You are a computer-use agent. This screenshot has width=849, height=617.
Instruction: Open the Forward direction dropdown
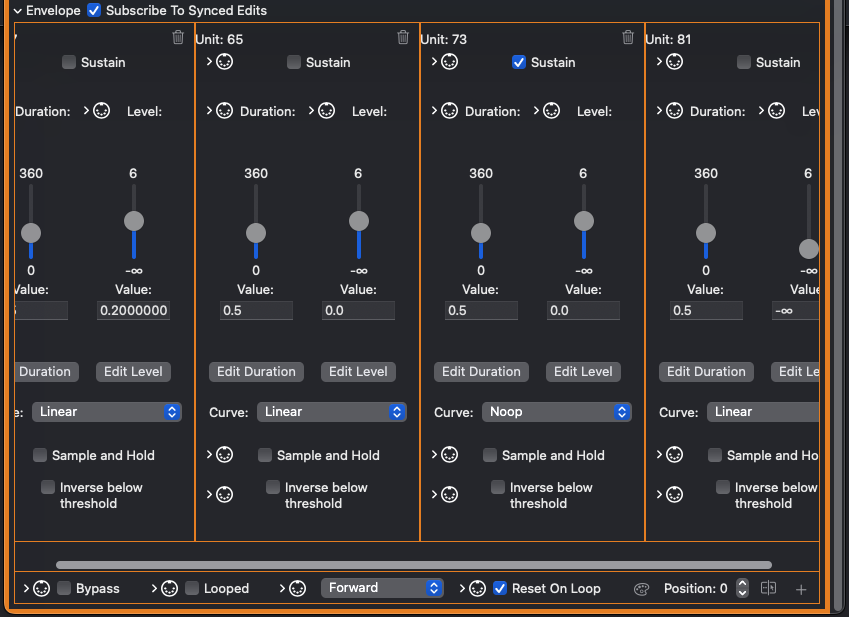pos(382,588)
